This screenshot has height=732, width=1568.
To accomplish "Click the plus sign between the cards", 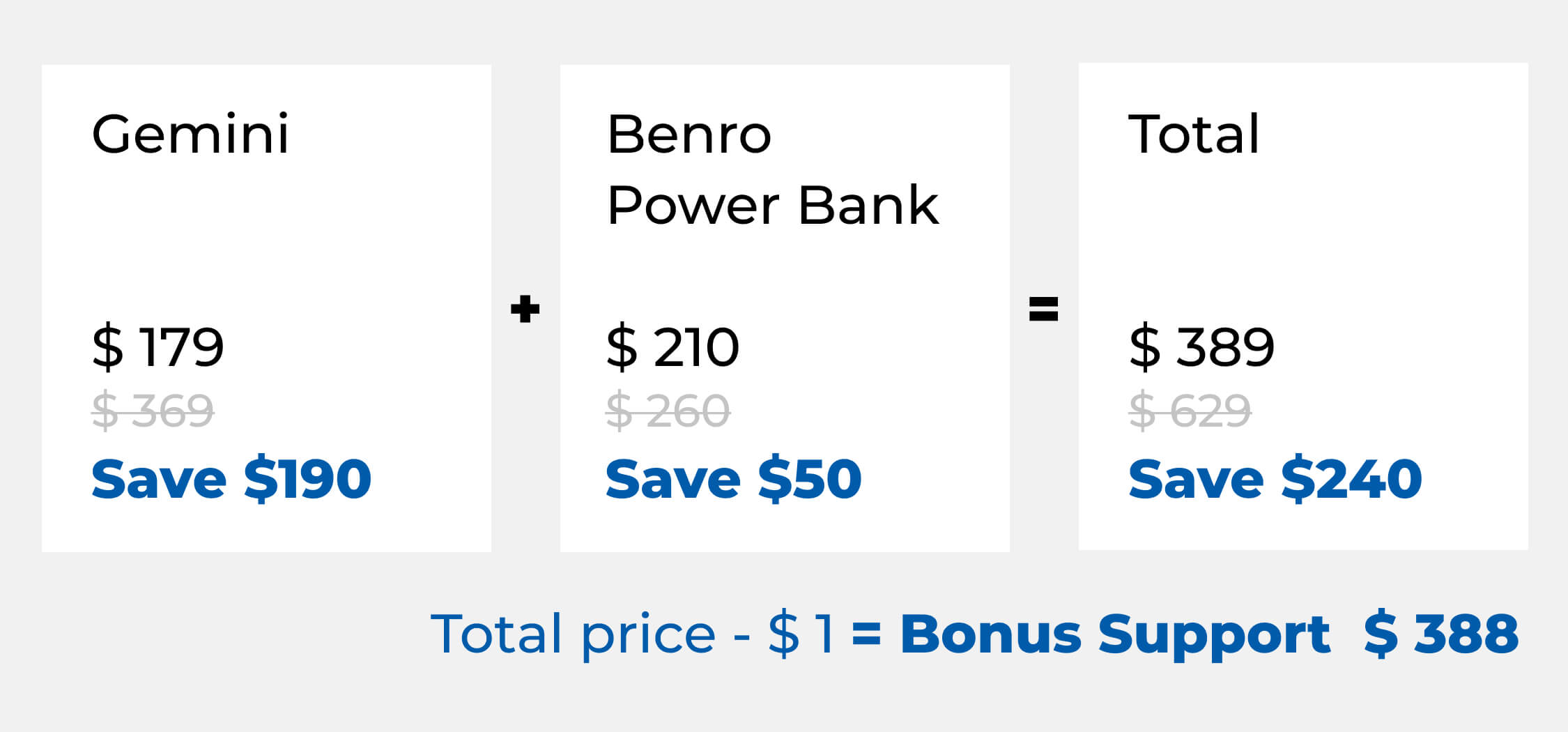I will pos(525,309).
